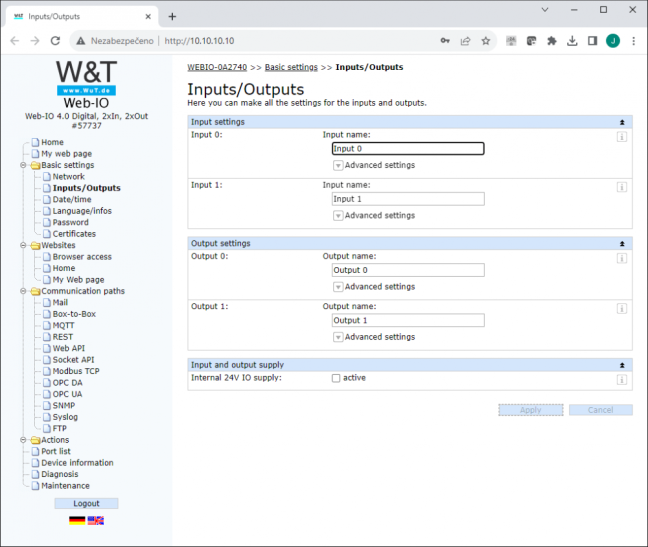
Task: Open Mail communication page
Action: tap(60, 302)
